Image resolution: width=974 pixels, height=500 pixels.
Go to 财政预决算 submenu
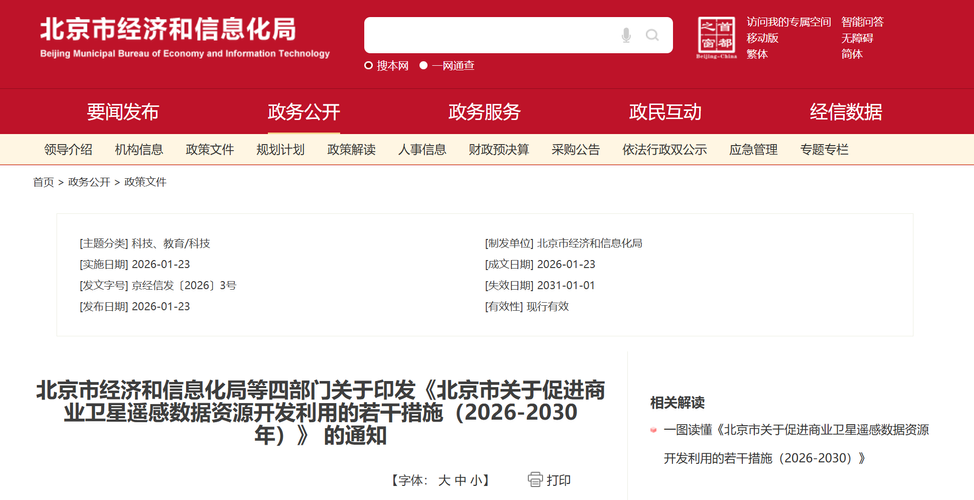(499, 150)
